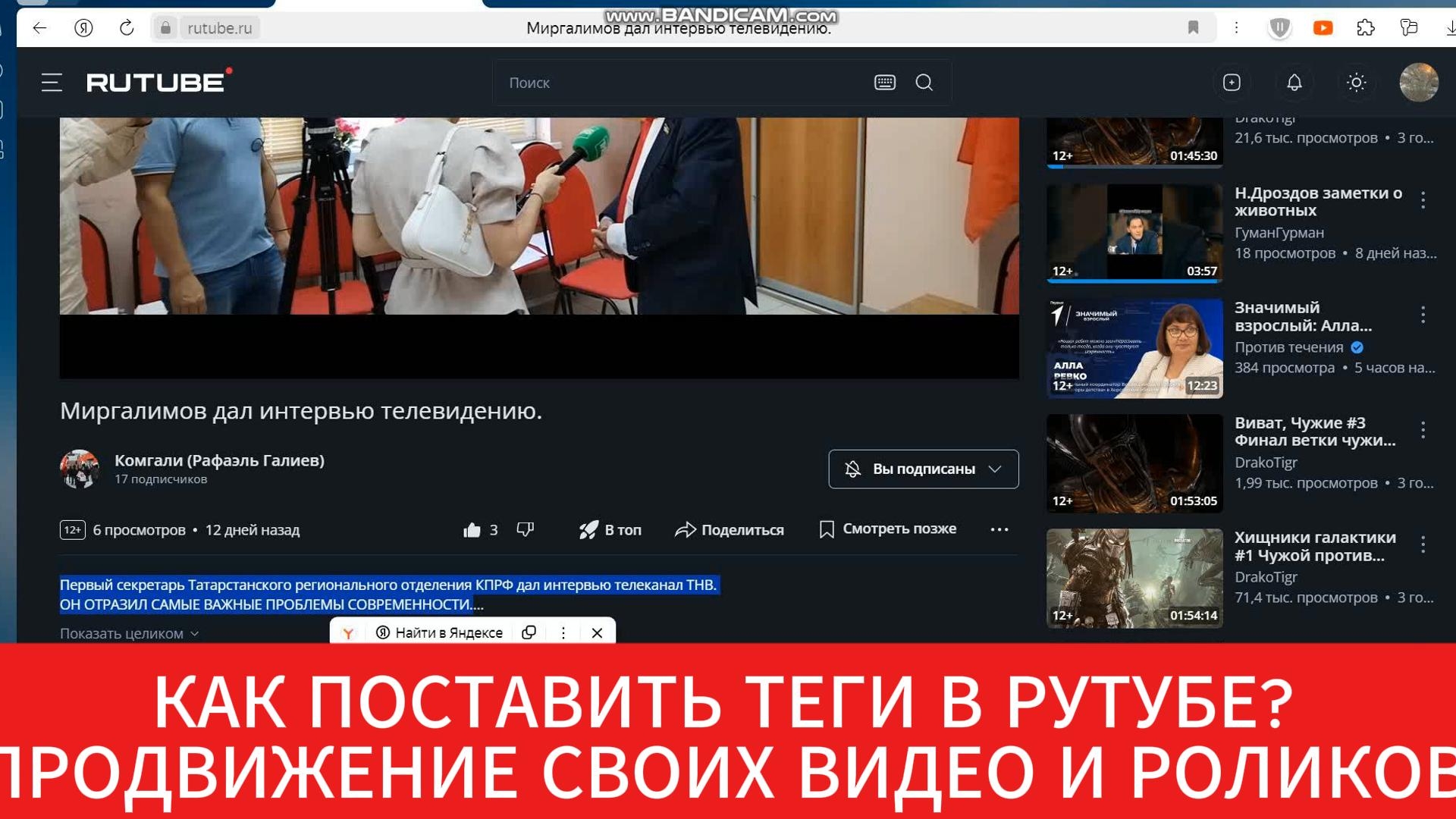This screenshot has width=1456, height=819.
Task: Click the Yandex Y icon in popup
Action: [348, 632]
